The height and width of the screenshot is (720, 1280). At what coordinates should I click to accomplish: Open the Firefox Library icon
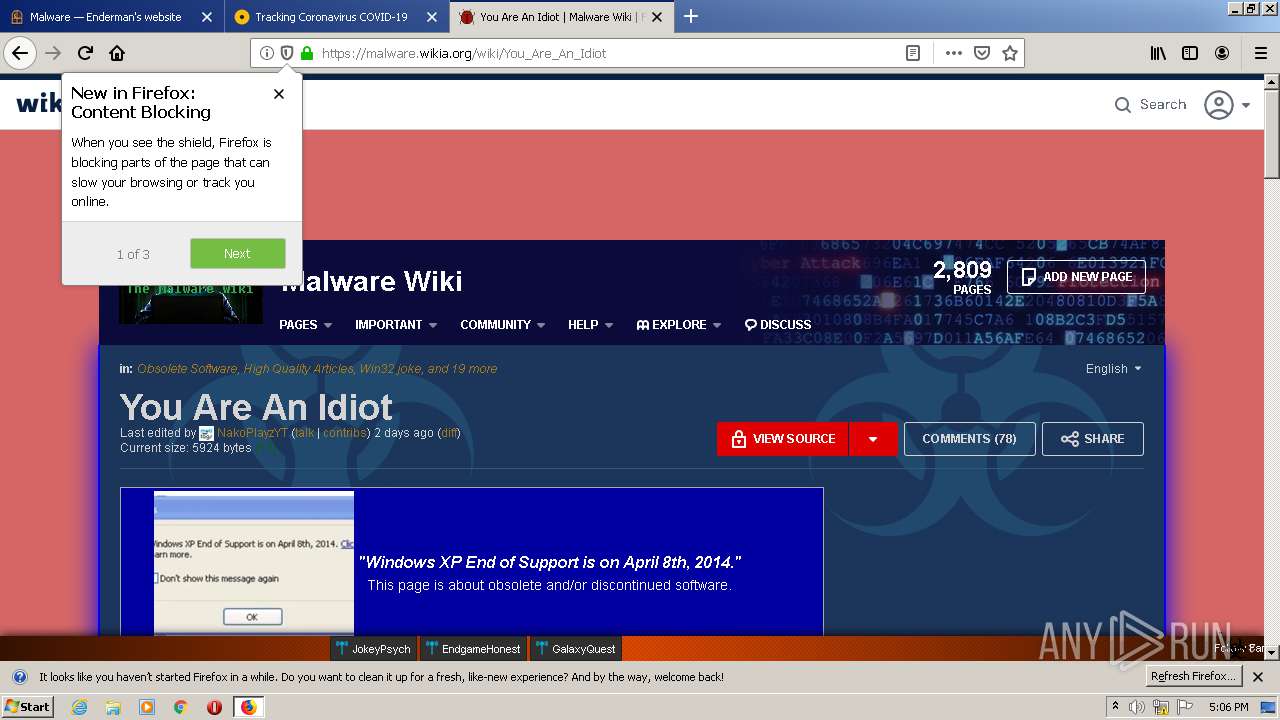(1158, 53)
